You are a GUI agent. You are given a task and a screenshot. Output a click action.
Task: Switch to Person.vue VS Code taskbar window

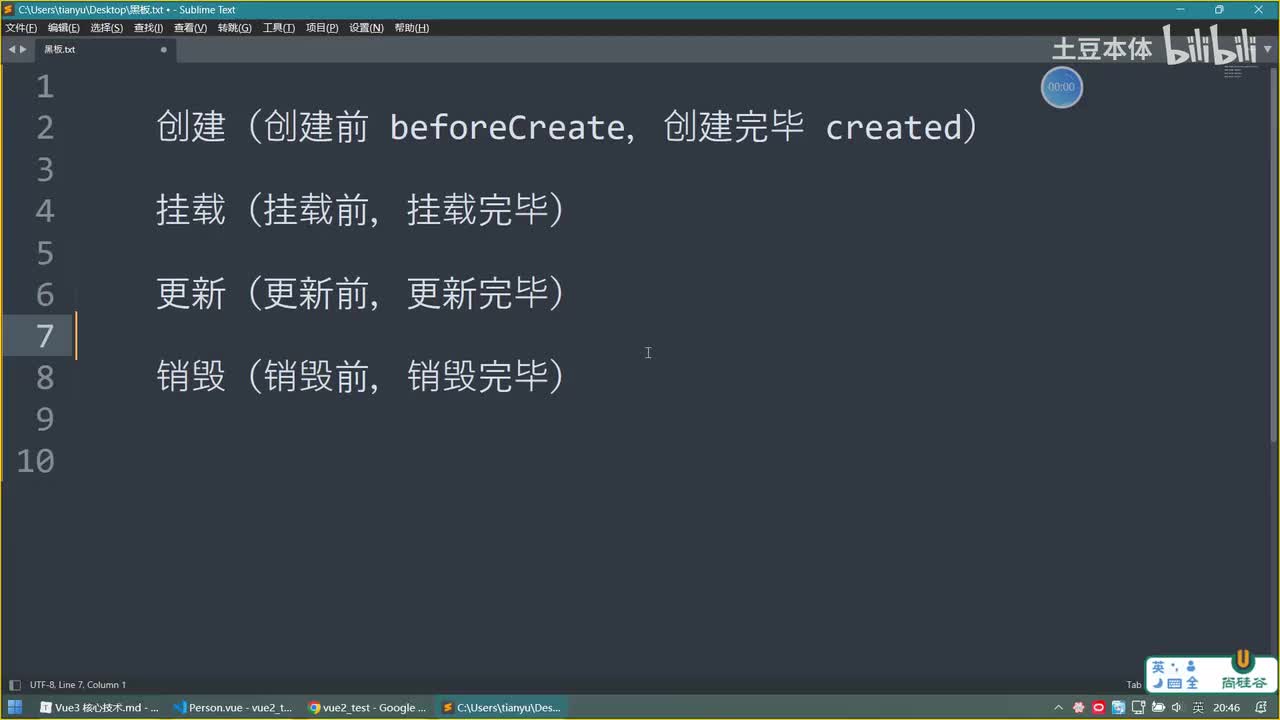pos(232,707)
